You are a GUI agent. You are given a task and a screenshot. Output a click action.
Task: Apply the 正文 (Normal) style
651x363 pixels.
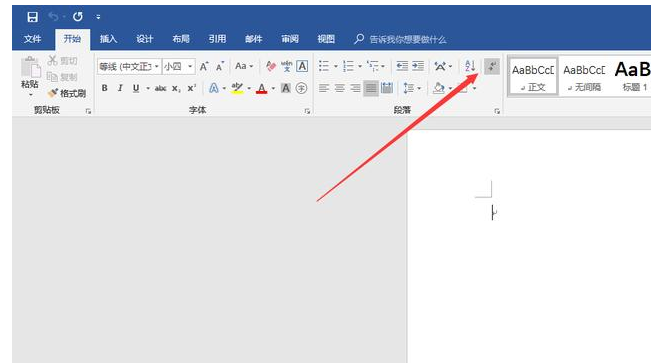533,77
